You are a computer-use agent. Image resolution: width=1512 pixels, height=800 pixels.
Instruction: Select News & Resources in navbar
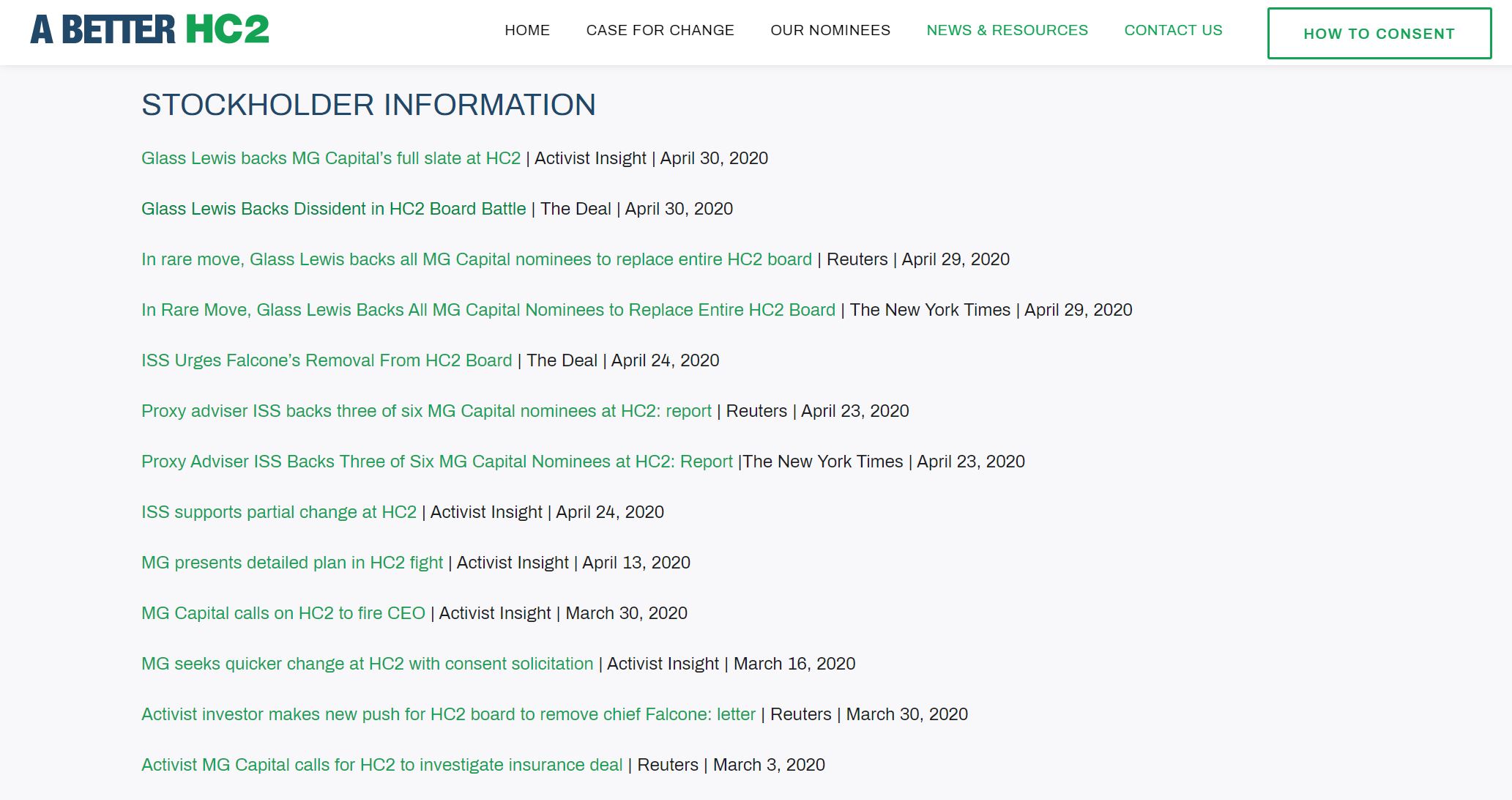[x=1007, y=30]
